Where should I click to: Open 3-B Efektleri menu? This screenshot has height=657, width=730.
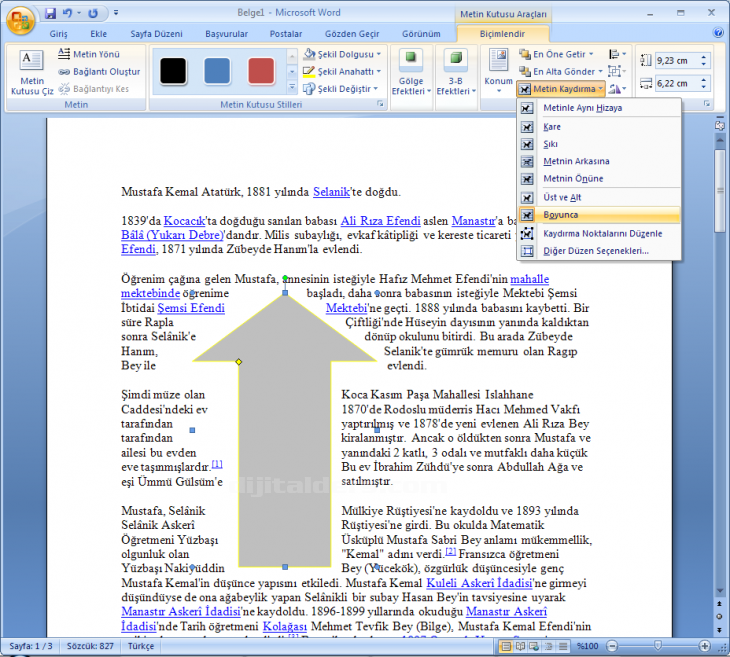pos(456,72)
